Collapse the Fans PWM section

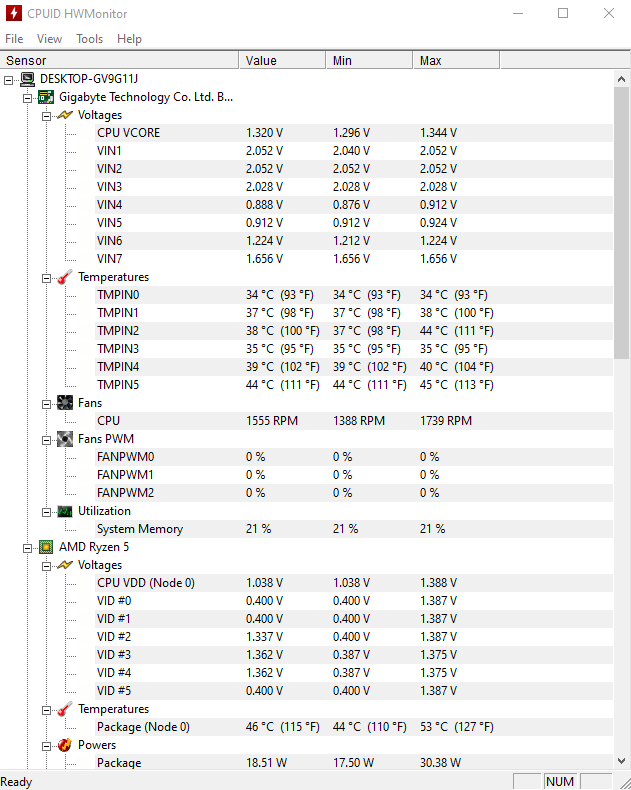tap(47, 440)
